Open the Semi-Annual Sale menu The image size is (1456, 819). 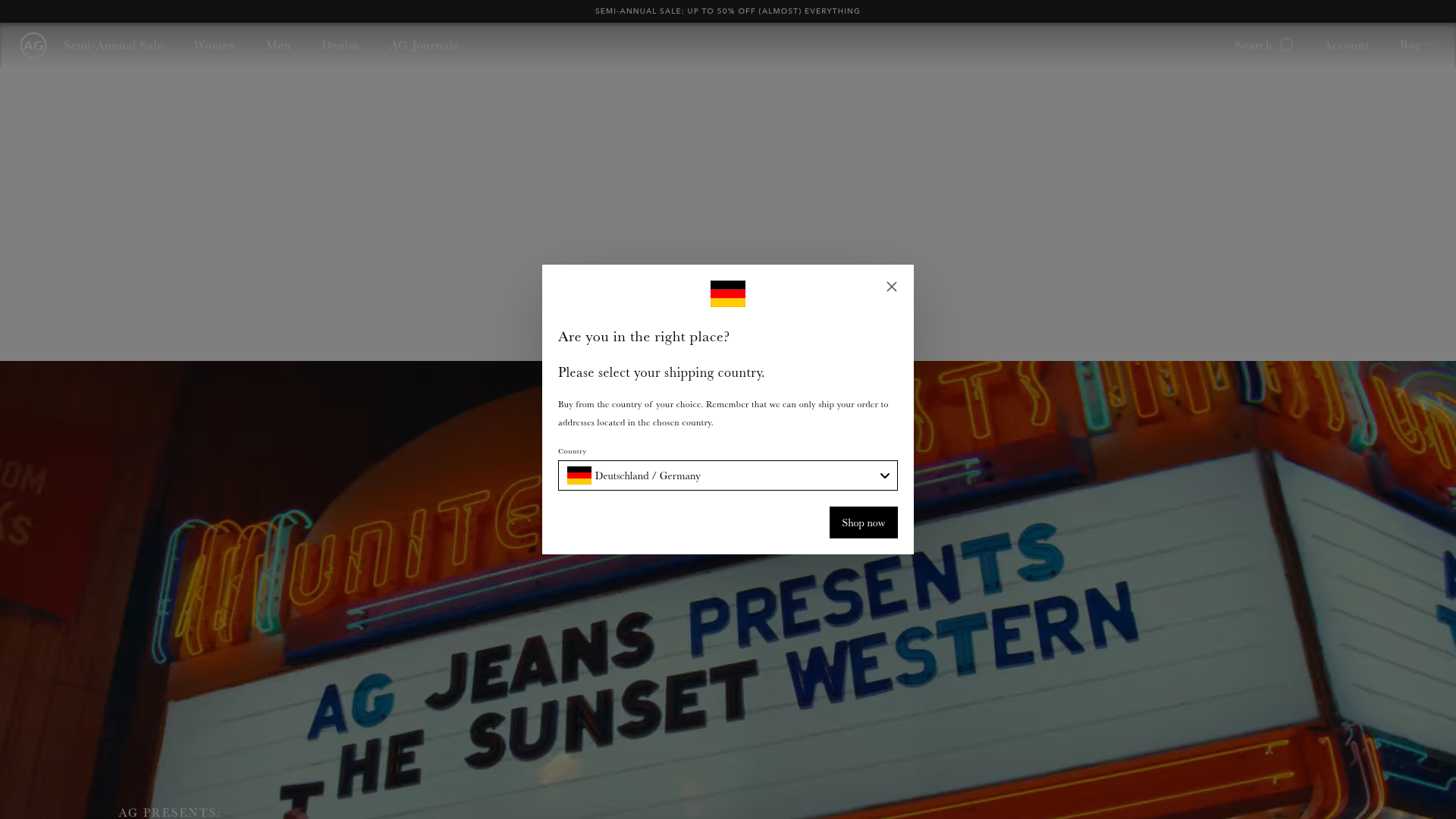click(114, 45)
